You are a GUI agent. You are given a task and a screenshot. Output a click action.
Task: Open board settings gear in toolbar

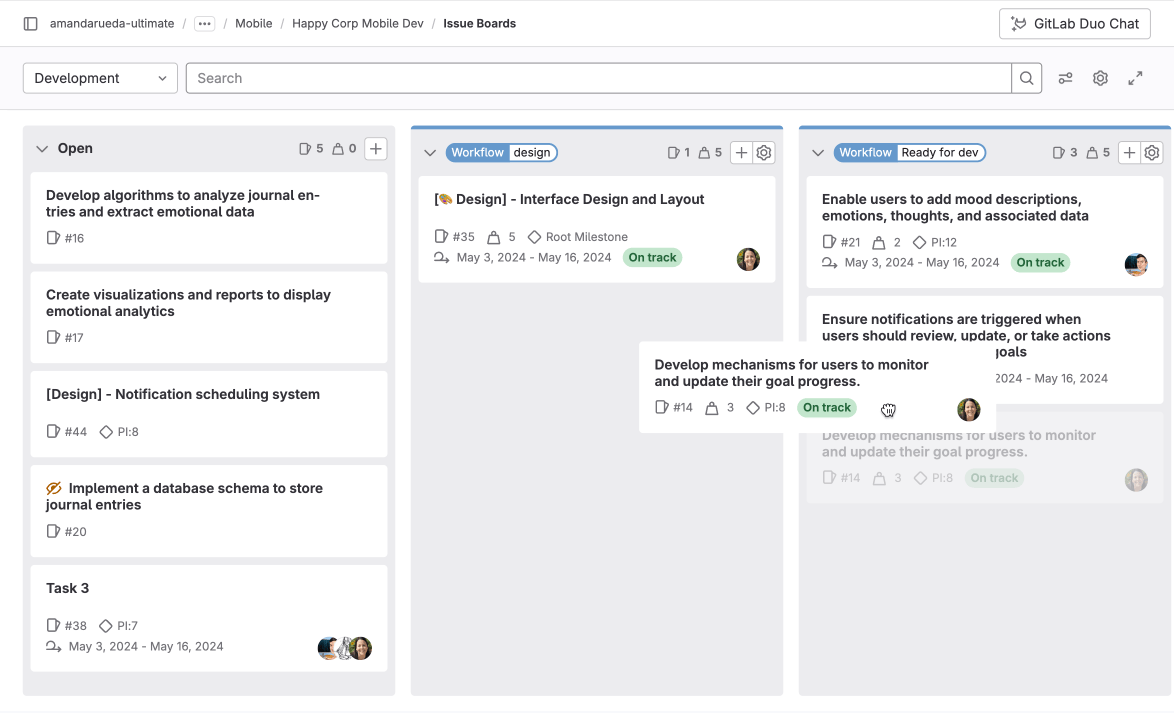(x=1100, y=78)
